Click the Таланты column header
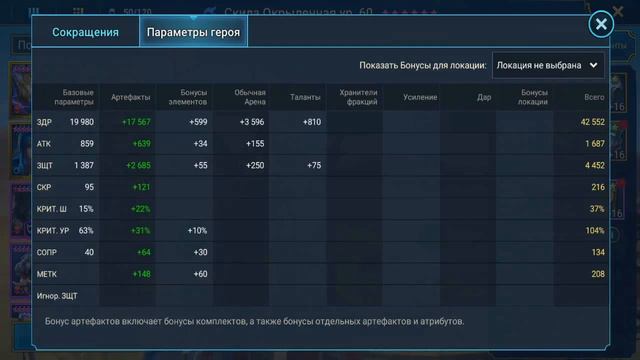 click(305, 97)
